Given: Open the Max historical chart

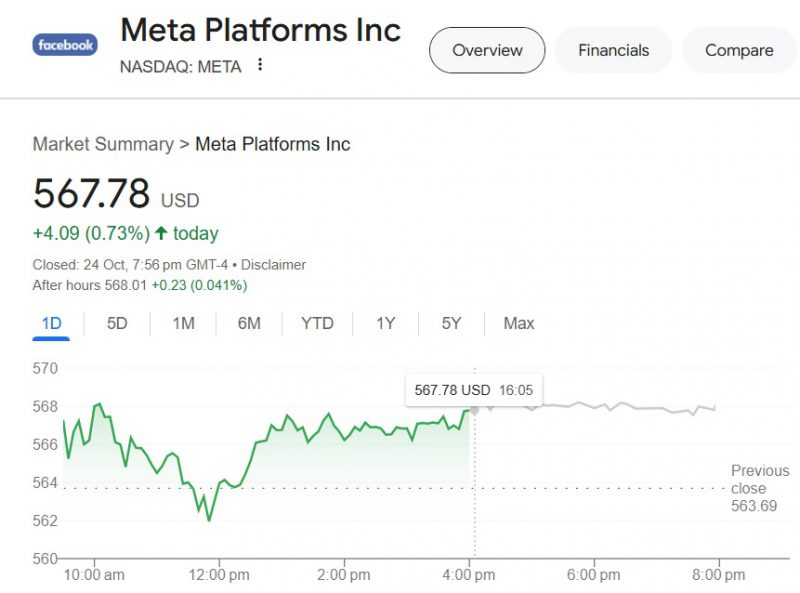Looking at the screenshot, I should pyautogui.click(x=517, y=323).
